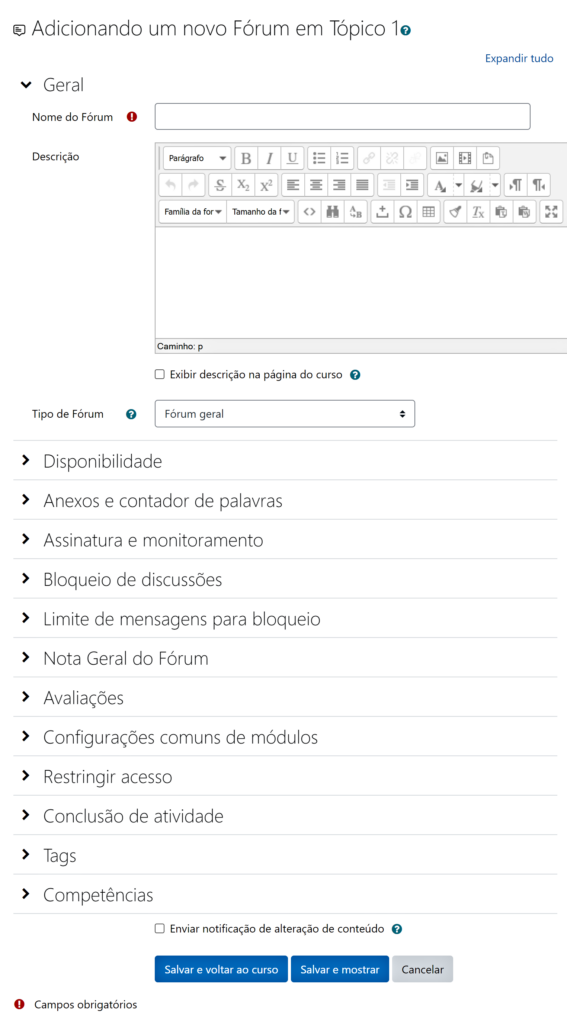Open help icon next to Tipo de Fórum

(131, 414)
